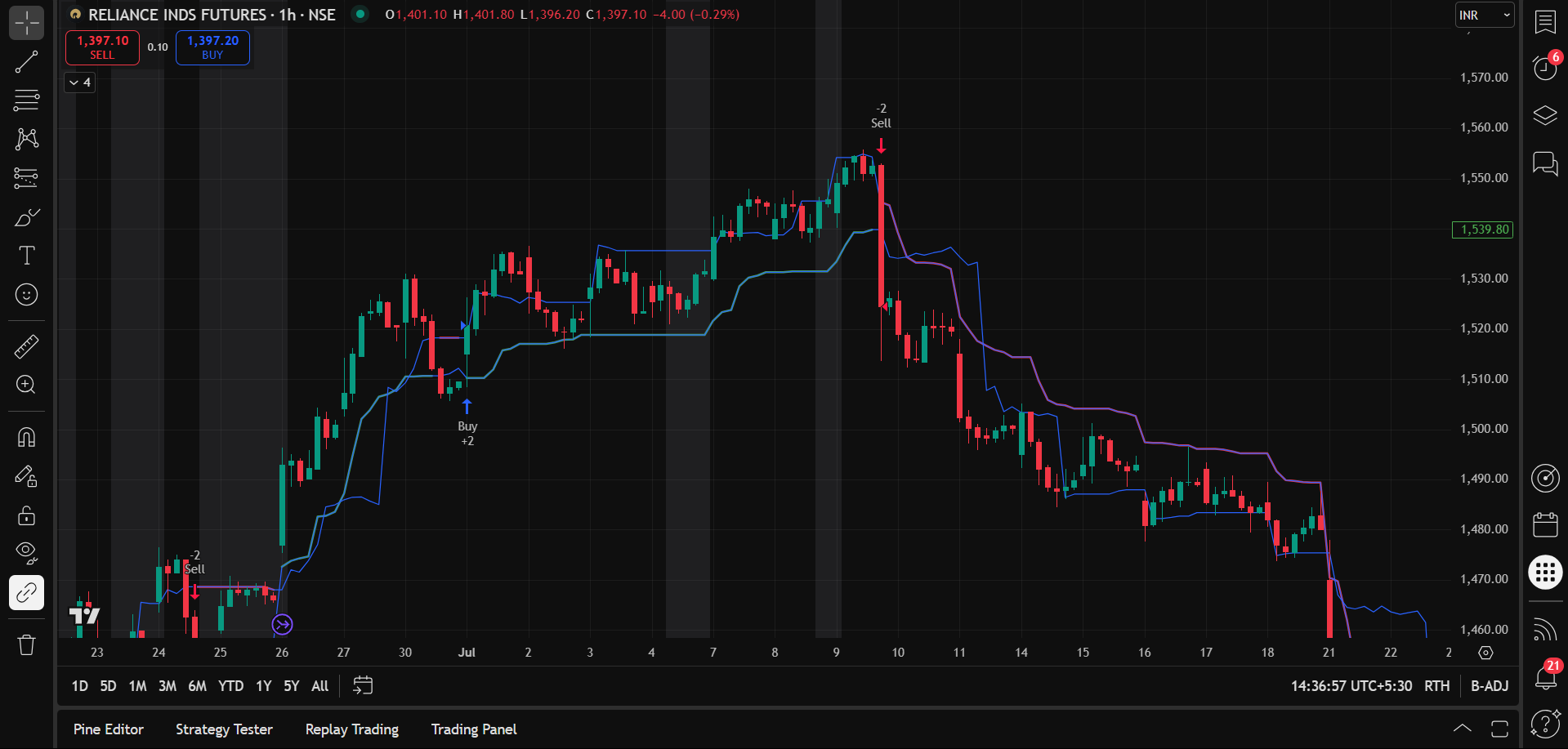This screenshot has width=1568, height=749.
Task: Click the blue BUY 1,397.20 button
Action: (x=212, y=47)
